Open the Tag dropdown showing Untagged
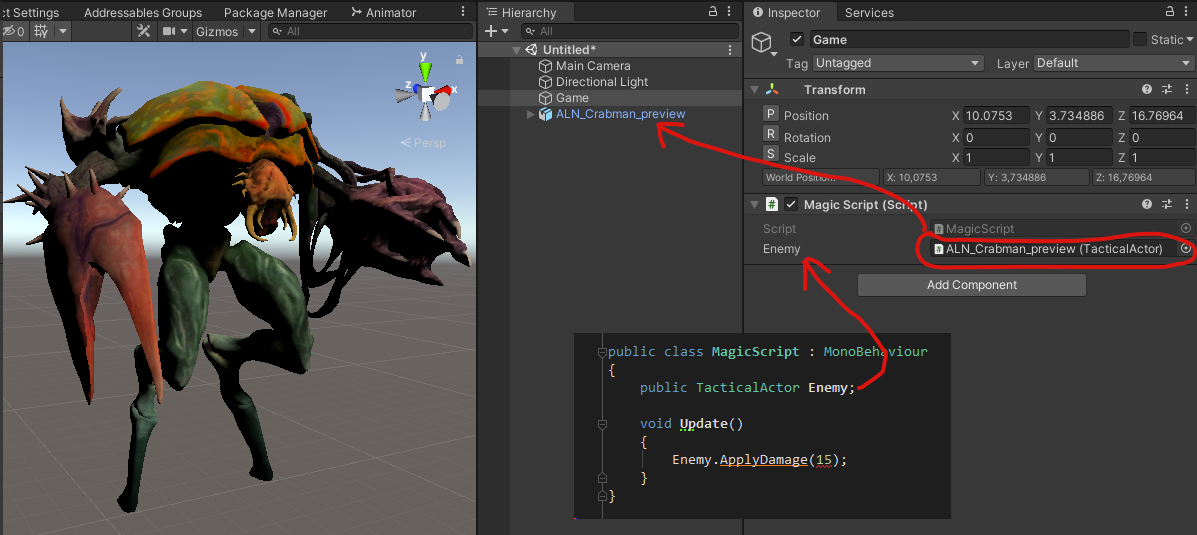This screenshot has height=535, width=1197. coord(897,63)
